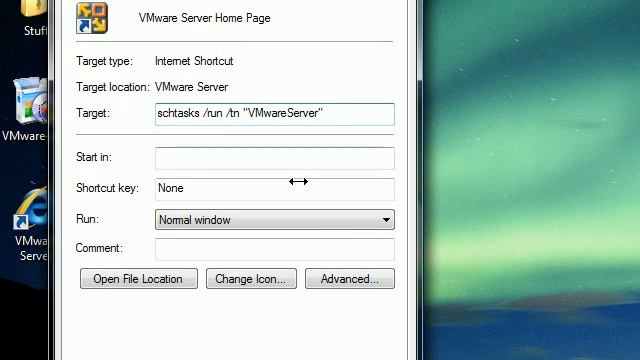Click the Target field containing schtasks command
Screen dimensions: 640x360
pos(275,114)
